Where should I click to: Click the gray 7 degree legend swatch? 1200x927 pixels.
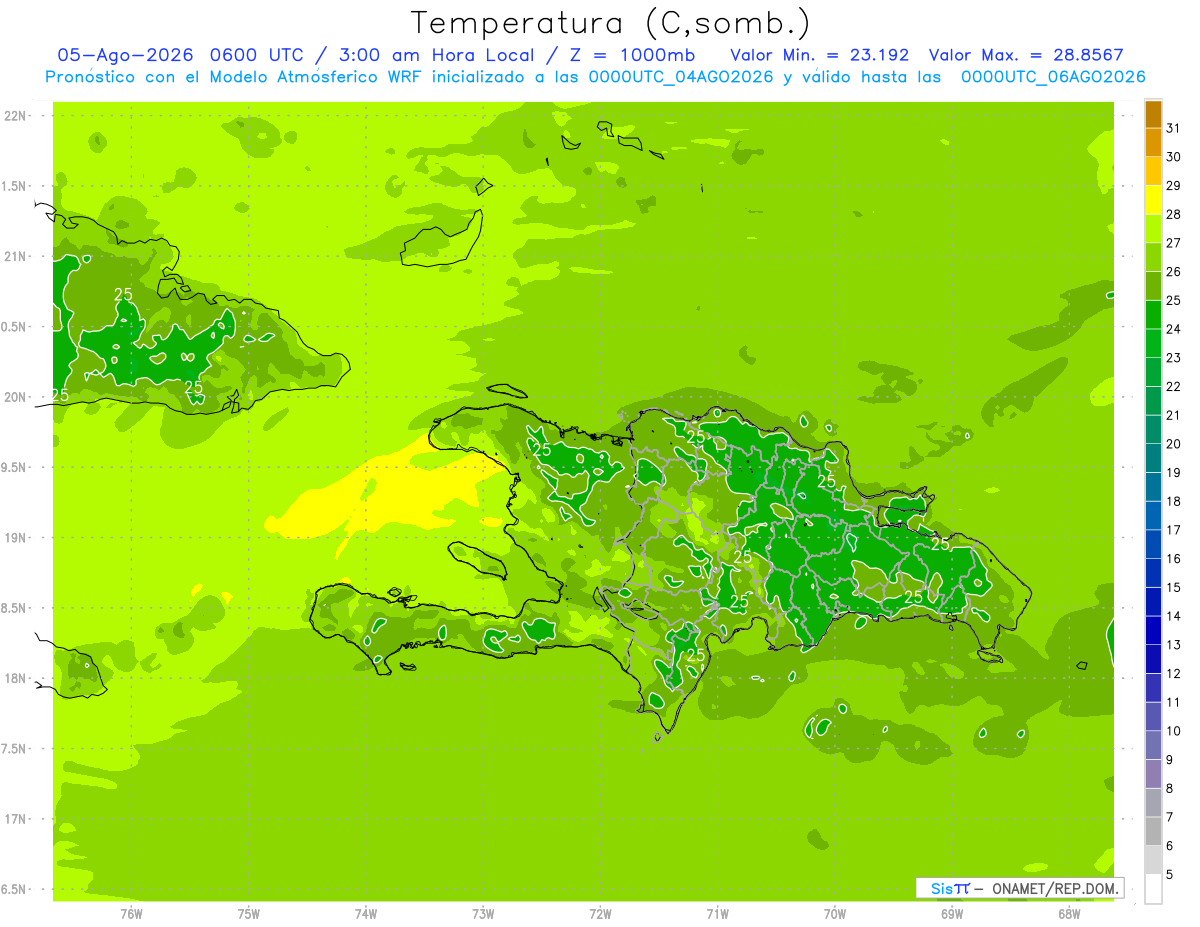(x=1153, y=803)
